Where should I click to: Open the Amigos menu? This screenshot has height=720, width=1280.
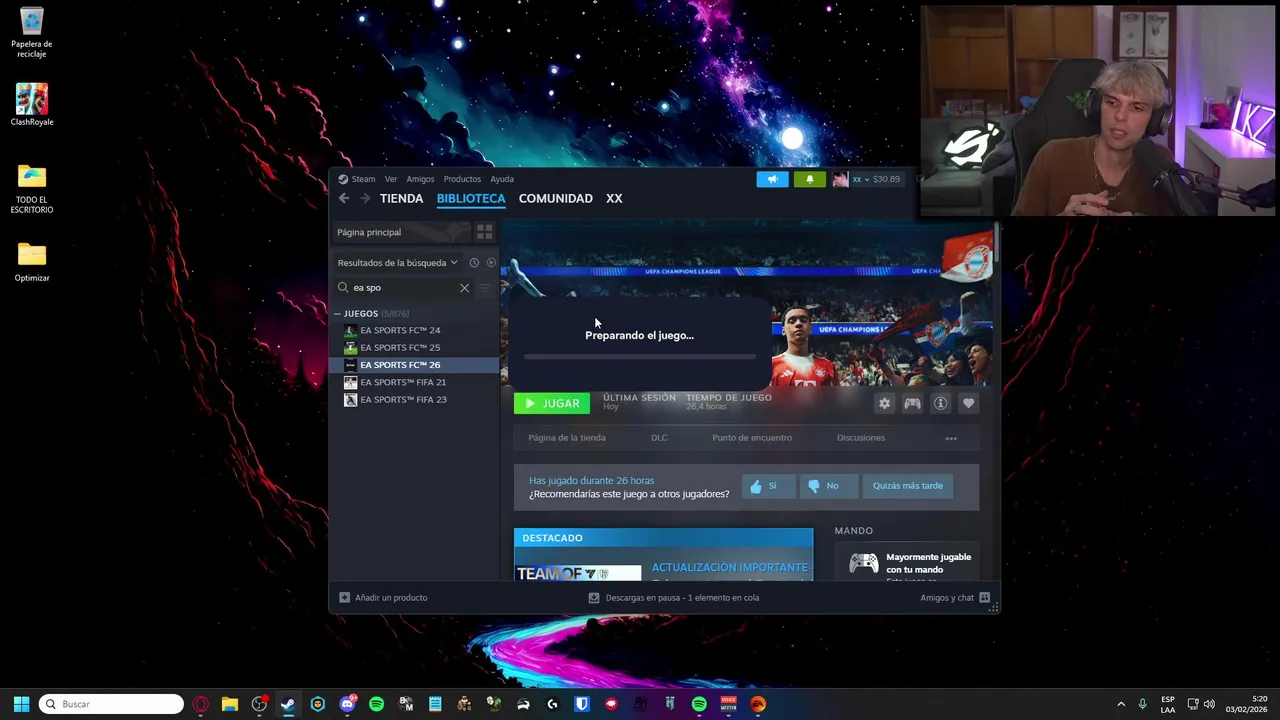pos(420,179)
